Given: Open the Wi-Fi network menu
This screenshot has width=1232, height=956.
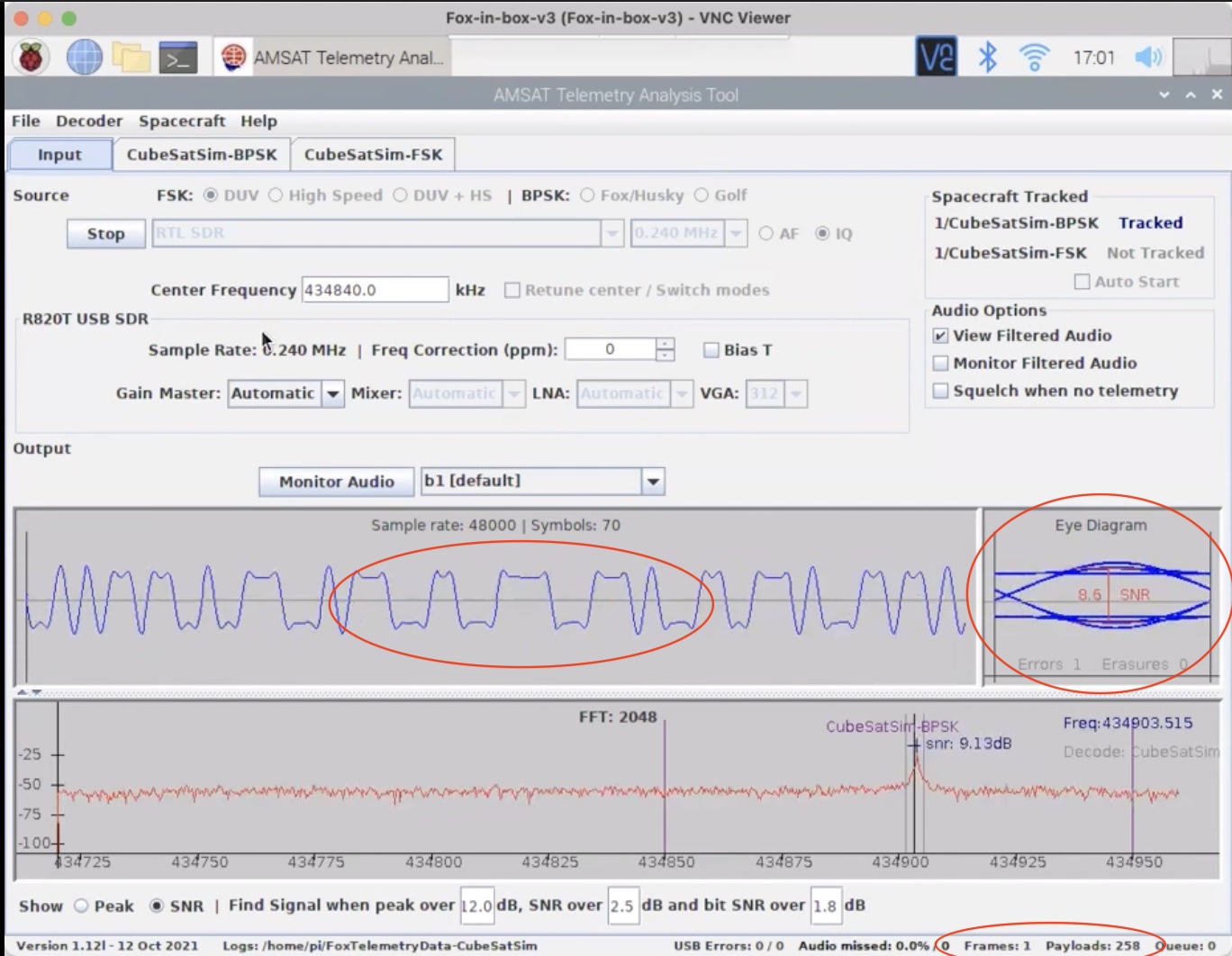Looking at the screenshot, I should coord(1035,58).
